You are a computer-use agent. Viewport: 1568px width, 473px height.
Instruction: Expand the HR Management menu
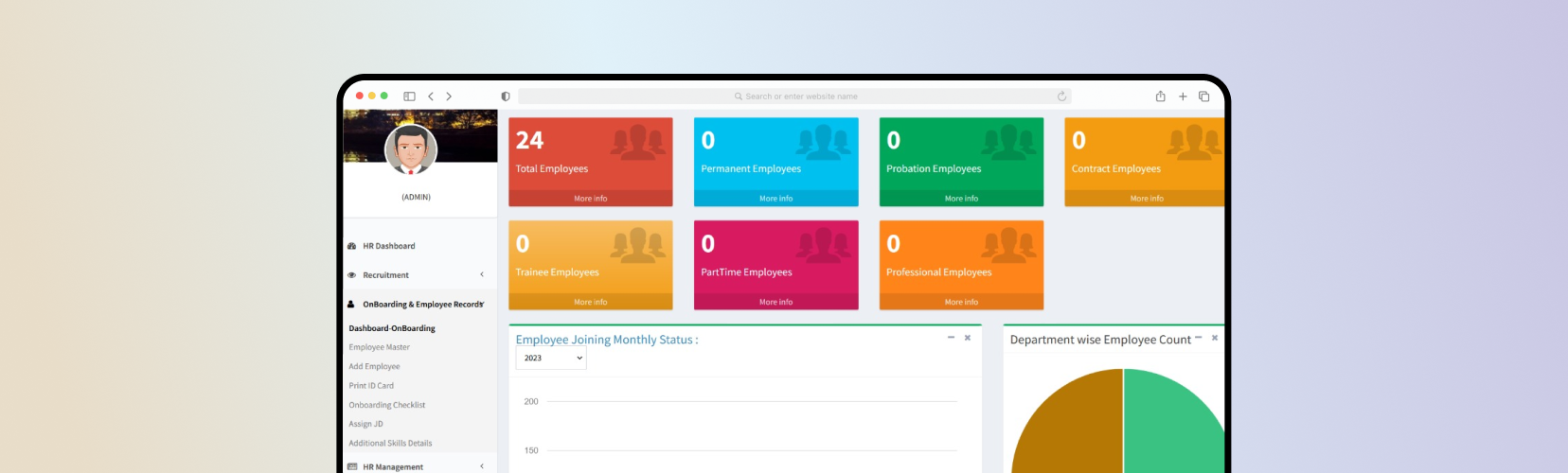[x=417, y=466]
